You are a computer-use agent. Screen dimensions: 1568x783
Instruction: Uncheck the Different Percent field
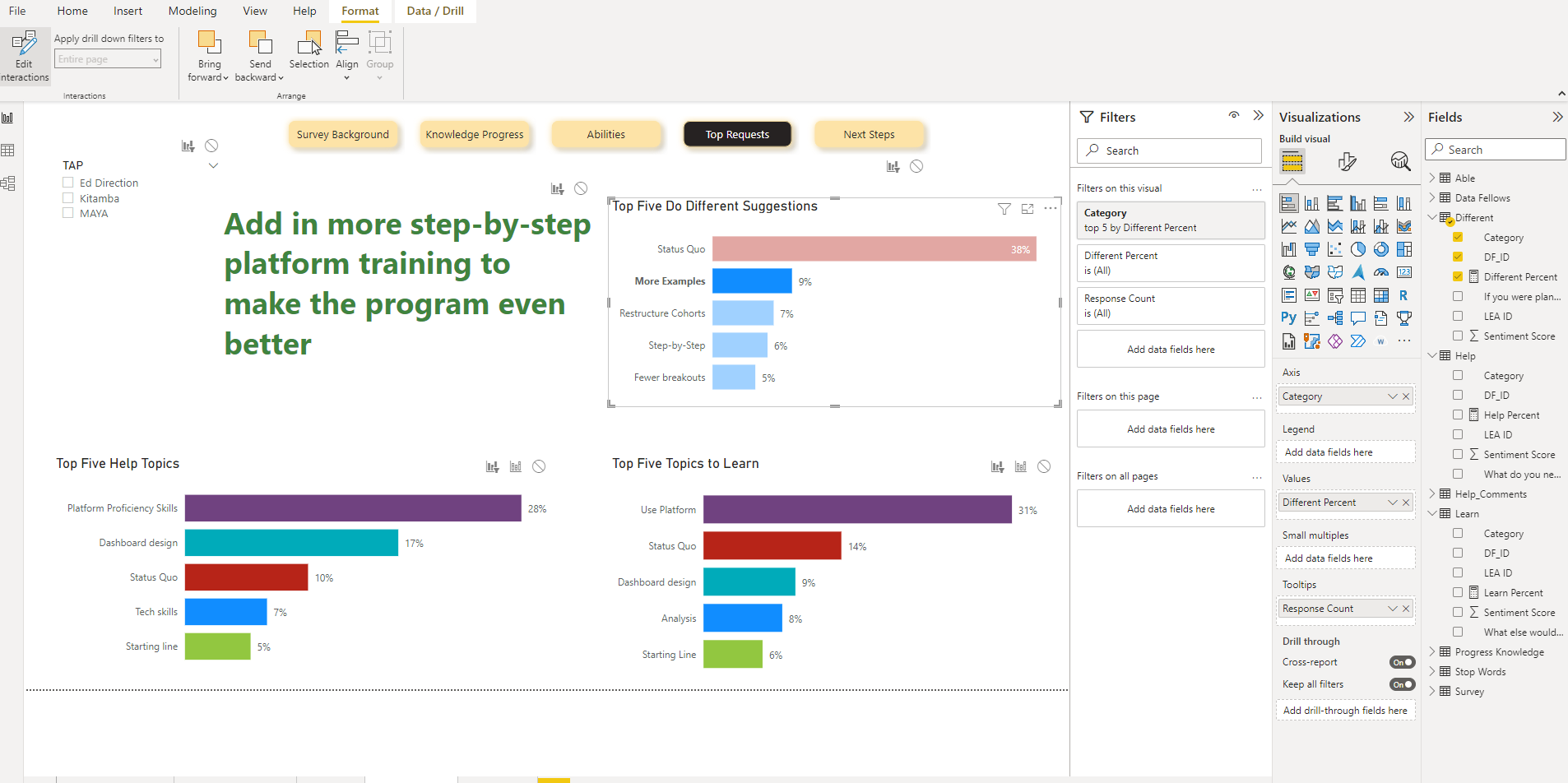[1458, 276]
